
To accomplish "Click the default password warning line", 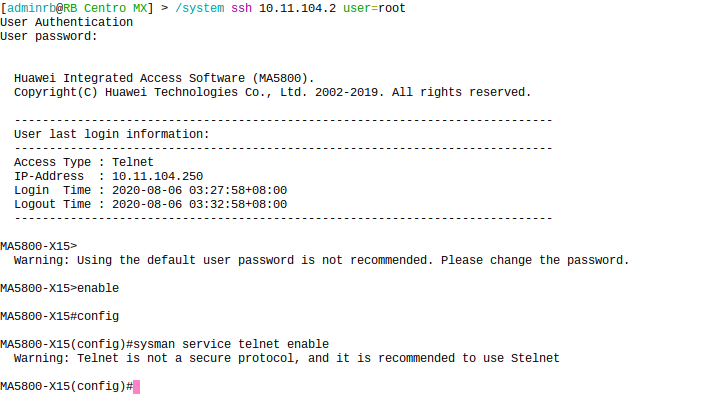I will point(321,260).
